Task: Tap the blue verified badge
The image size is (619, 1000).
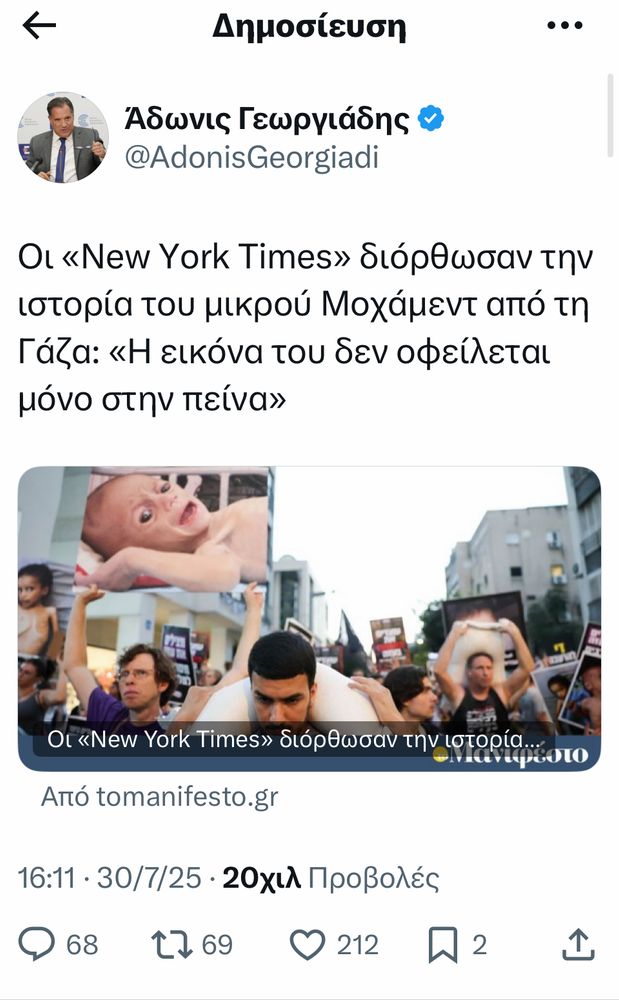Action: [430, 119]
